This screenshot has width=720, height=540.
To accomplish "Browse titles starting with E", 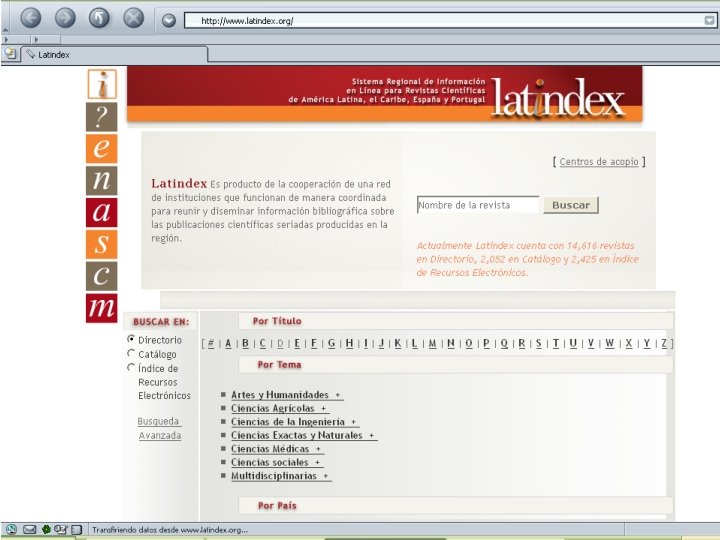I will point(297,343).
